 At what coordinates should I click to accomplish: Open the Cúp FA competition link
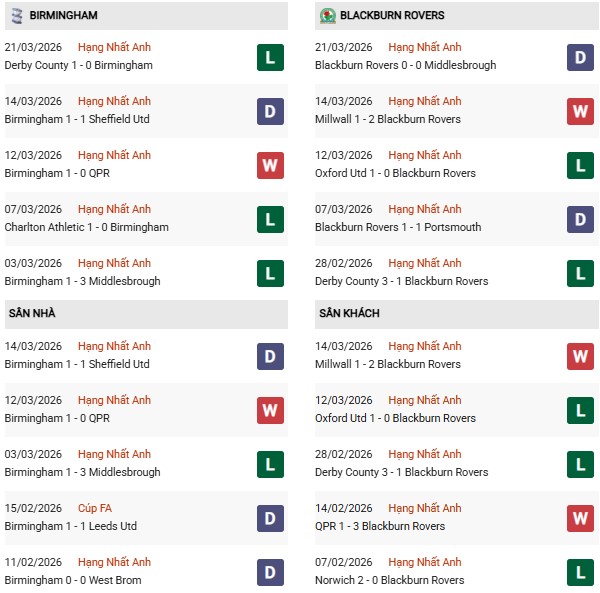tap(99, 508)
